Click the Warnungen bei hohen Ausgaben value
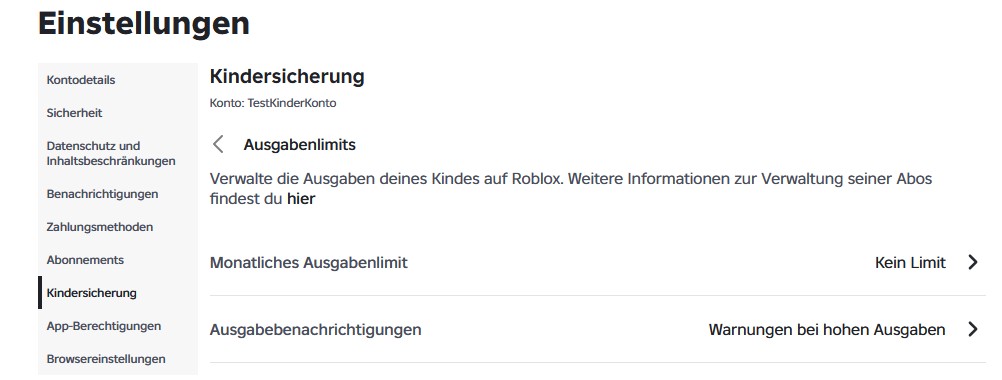1002x380 pixels. click(827, 330)
